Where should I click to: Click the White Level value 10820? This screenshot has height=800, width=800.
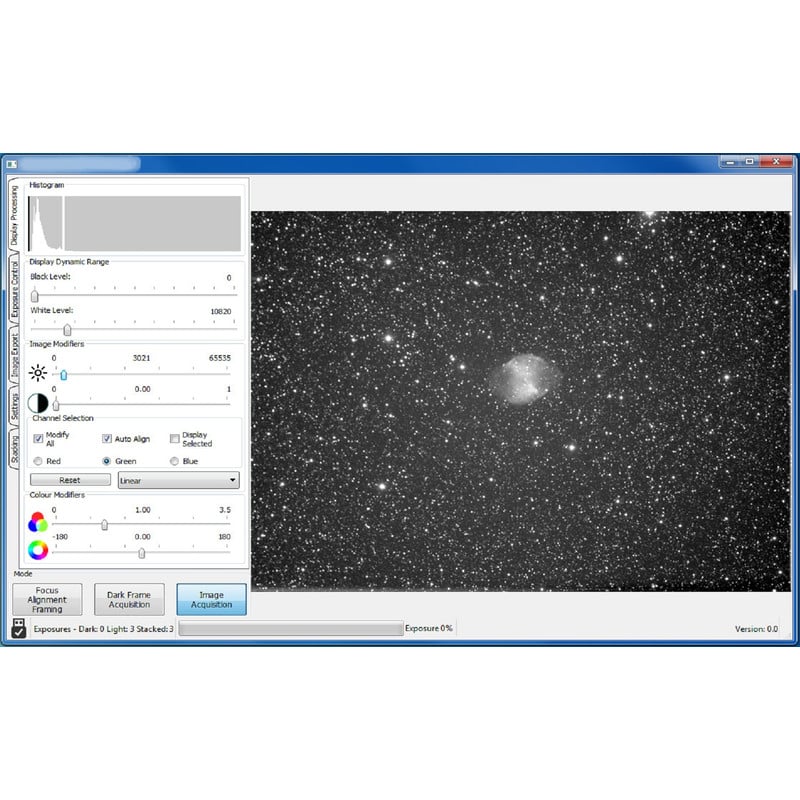tap(221, 311)
